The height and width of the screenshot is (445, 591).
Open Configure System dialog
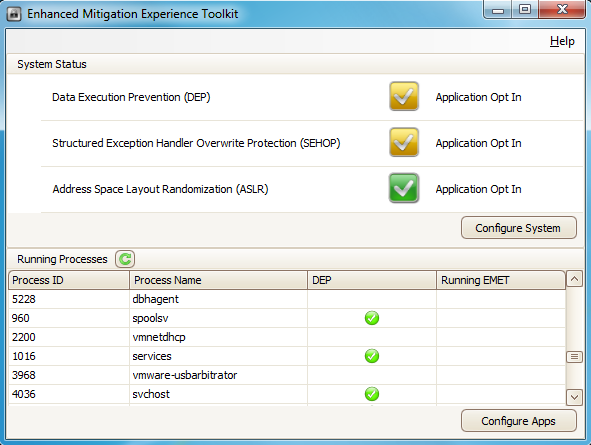click(519, 228)
